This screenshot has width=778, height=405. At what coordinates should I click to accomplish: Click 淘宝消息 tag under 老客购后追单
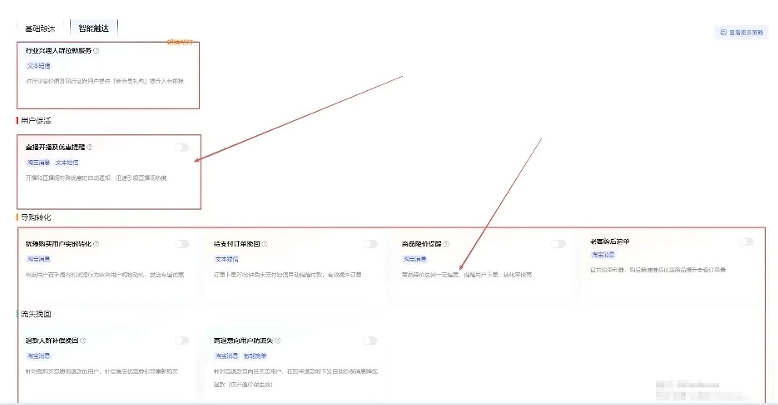(x=603, y=255)
